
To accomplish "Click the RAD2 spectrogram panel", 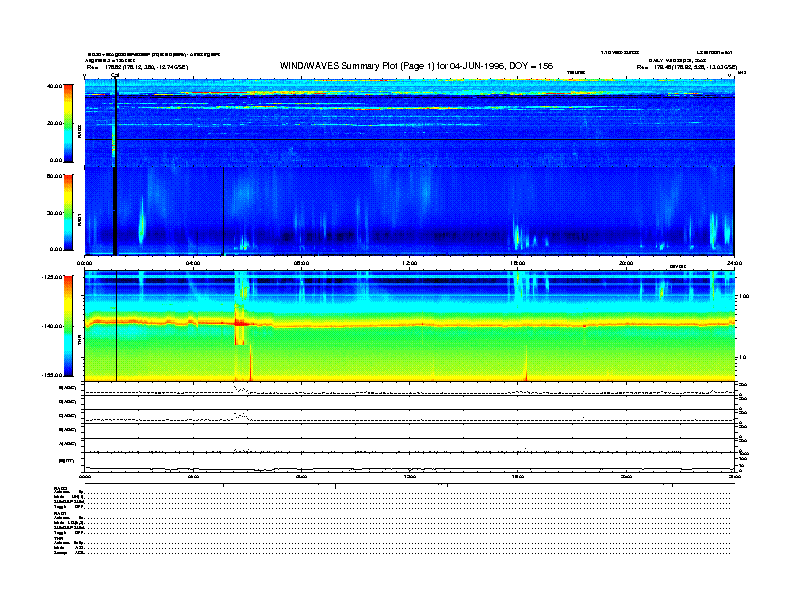I will (409, 123).
